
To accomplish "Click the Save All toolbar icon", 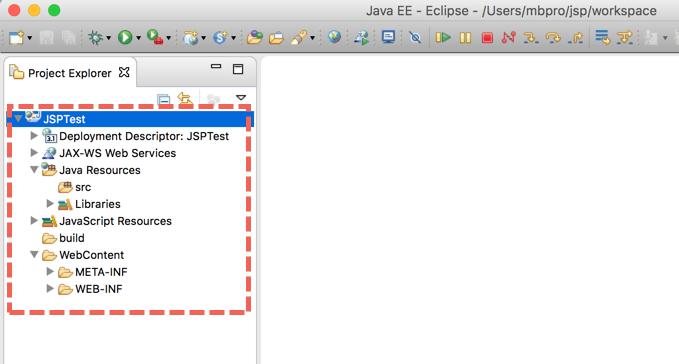I will click(68, 38).
